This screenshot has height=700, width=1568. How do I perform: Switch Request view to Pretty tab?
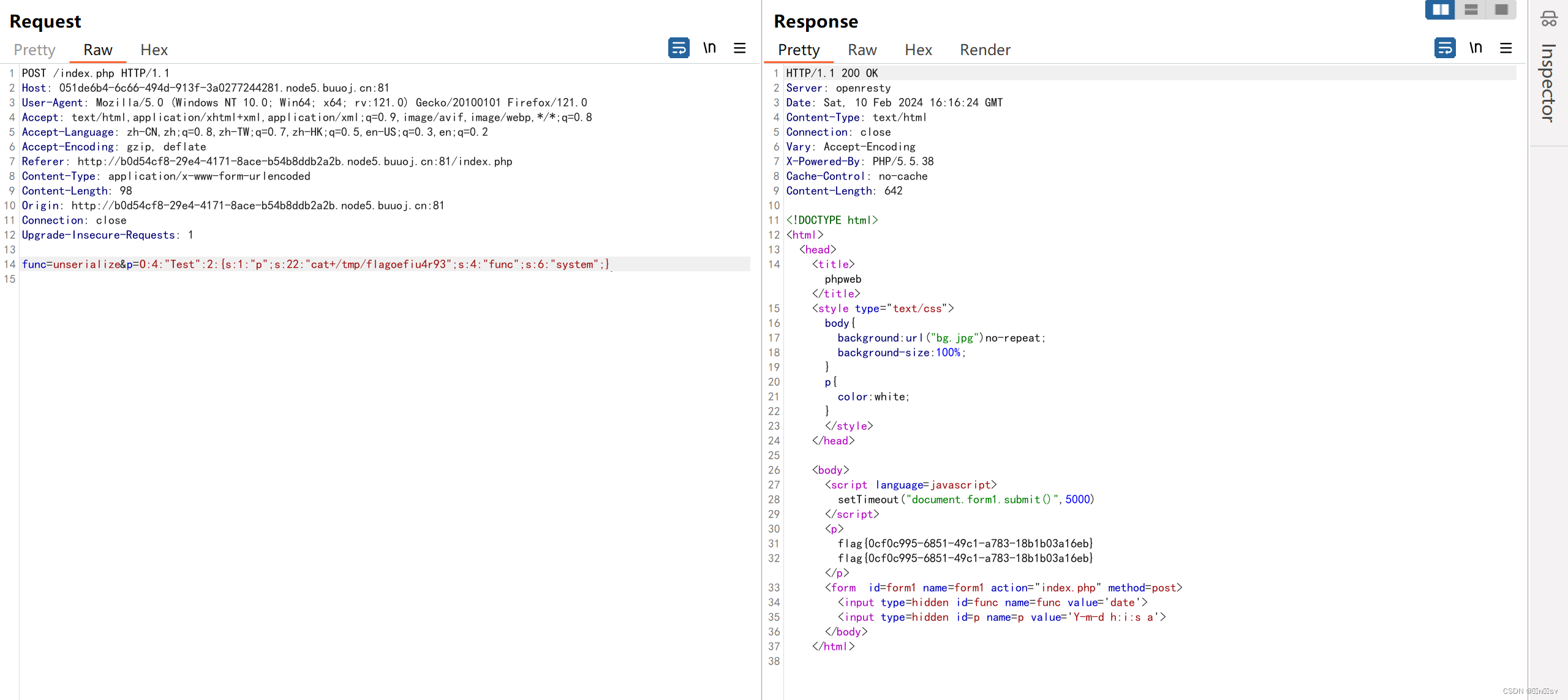tap(34, 50)
